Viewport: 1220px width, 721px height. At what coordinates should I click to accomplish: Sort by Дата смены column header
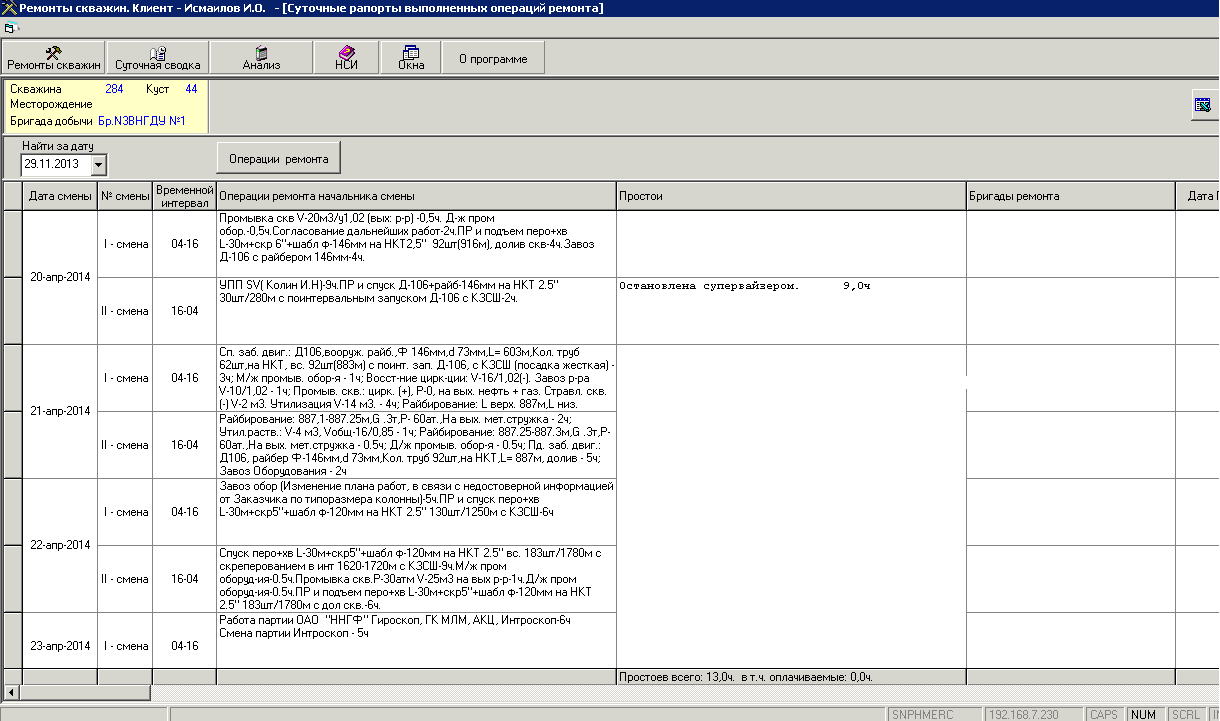click(x=59, y=196)
